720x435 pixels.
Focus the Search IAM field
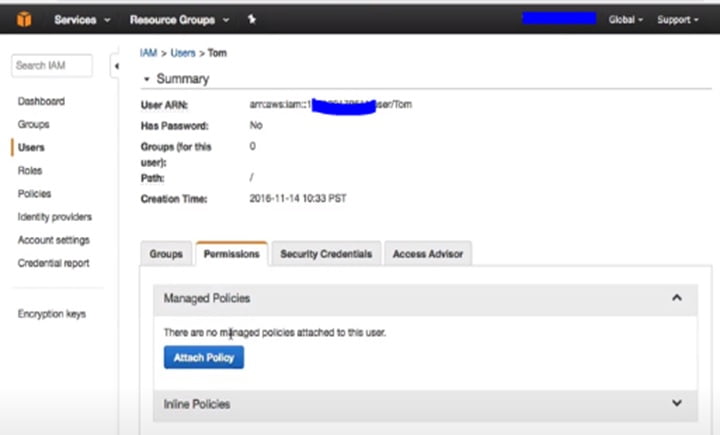pos(52,66)
